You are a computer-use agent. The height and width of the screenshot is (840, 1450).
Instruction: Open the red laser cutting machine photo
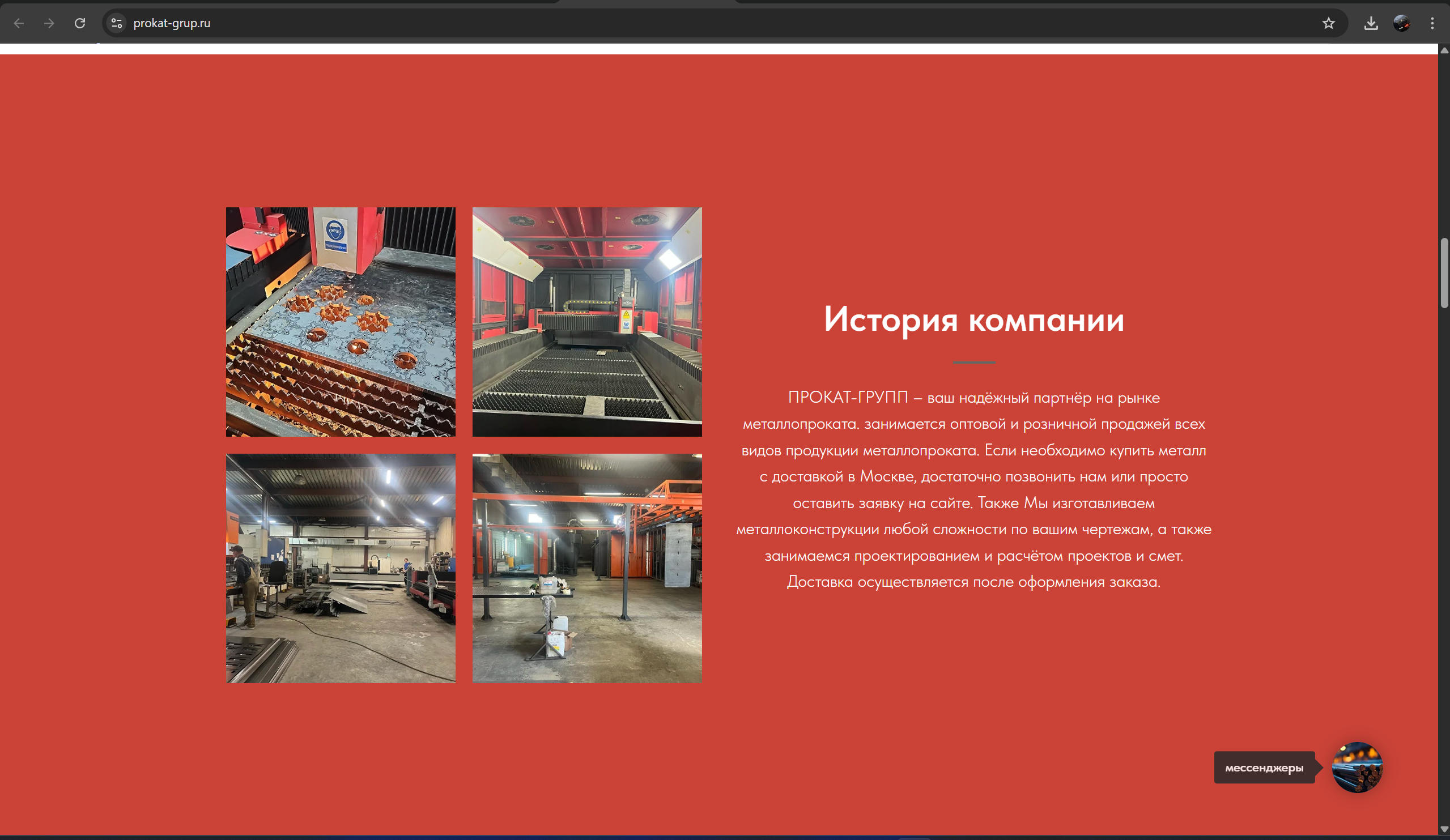[587, 322]
